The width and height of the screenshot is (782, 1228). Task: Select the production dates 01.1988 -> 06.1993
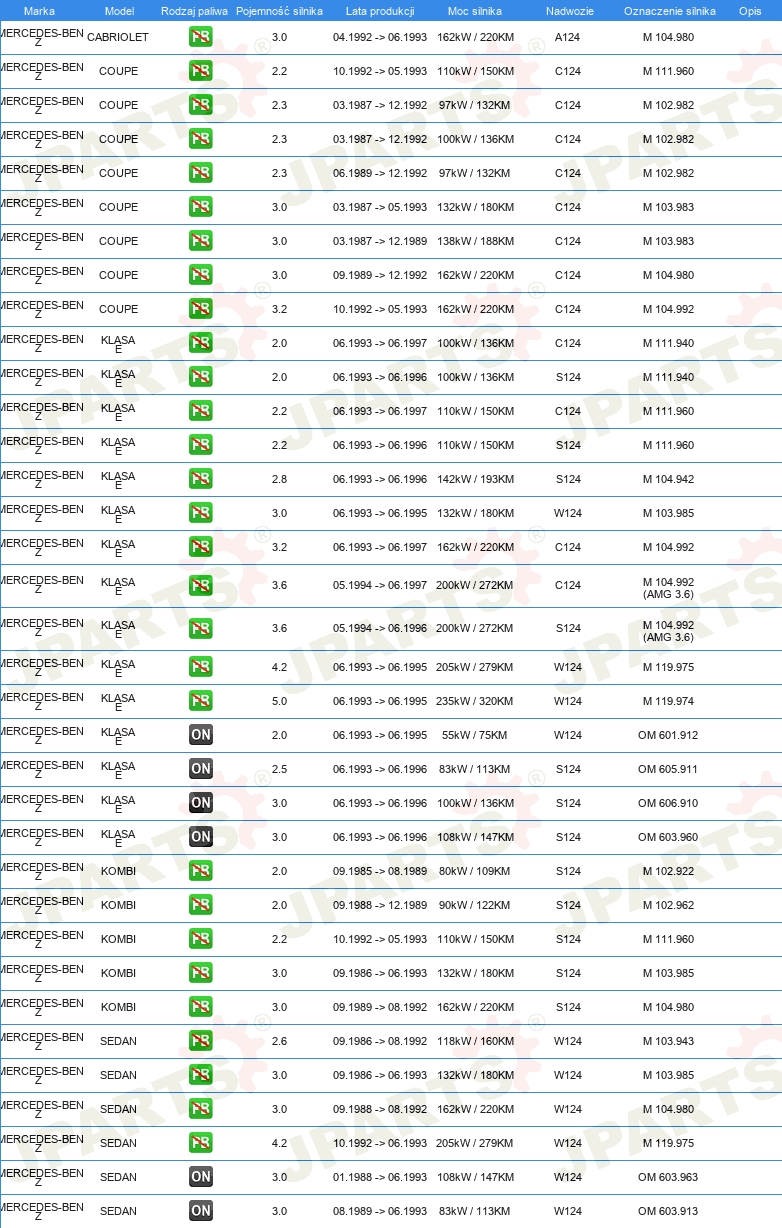tap(380, 1177)
